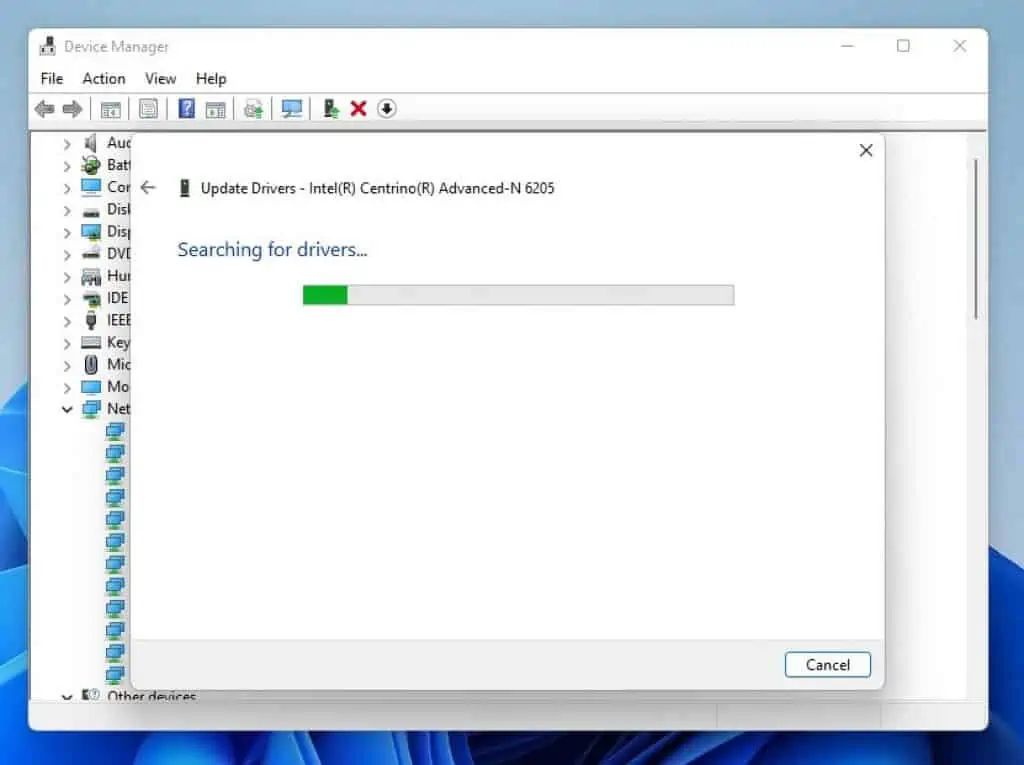Expand the Network adapters category
Image resolution: width=1024 pixels, height=765 pixels.
tap(67, 409)
